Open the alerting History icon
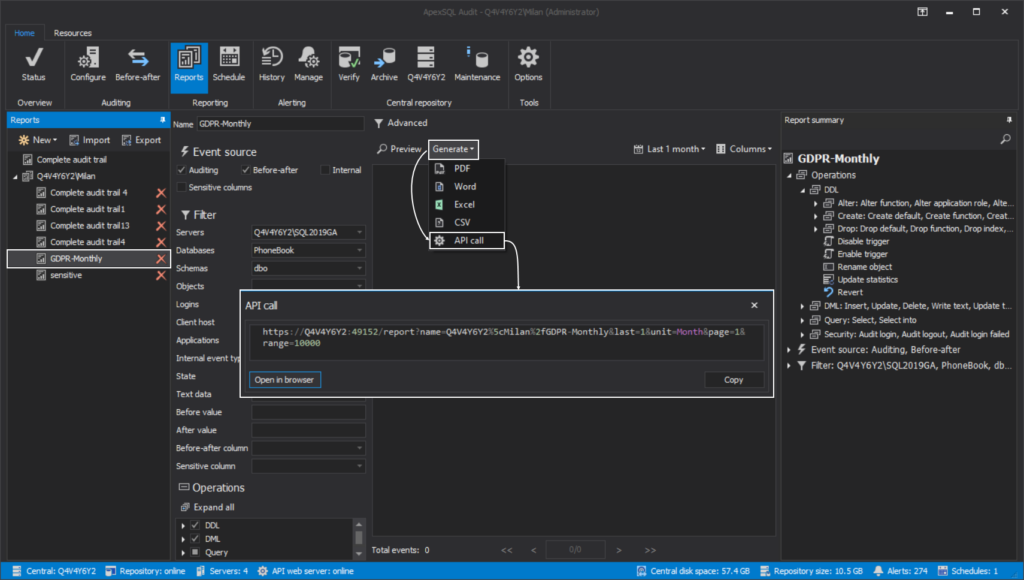Viewport: 1024px width, 580px height. (271, 64)
